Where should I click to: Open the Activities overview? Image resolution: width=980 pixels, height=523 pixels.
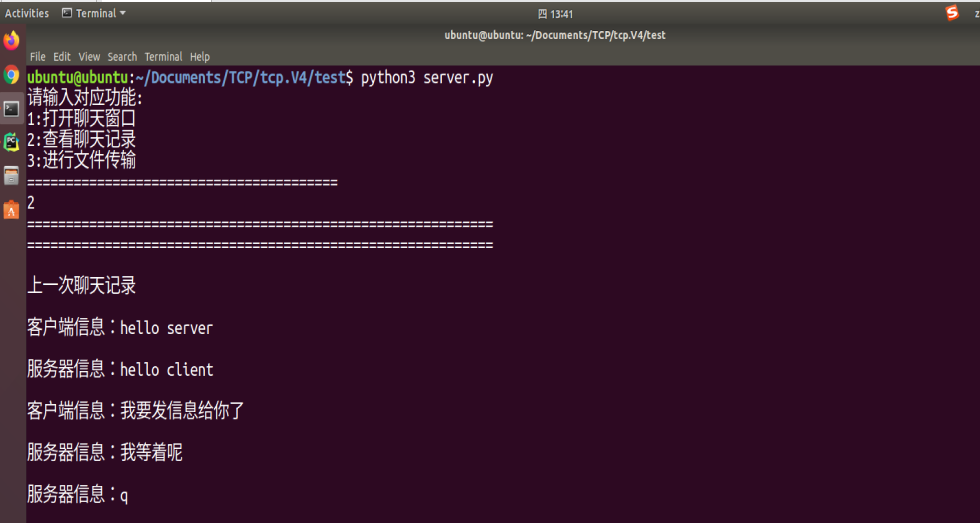pos(27,13)
